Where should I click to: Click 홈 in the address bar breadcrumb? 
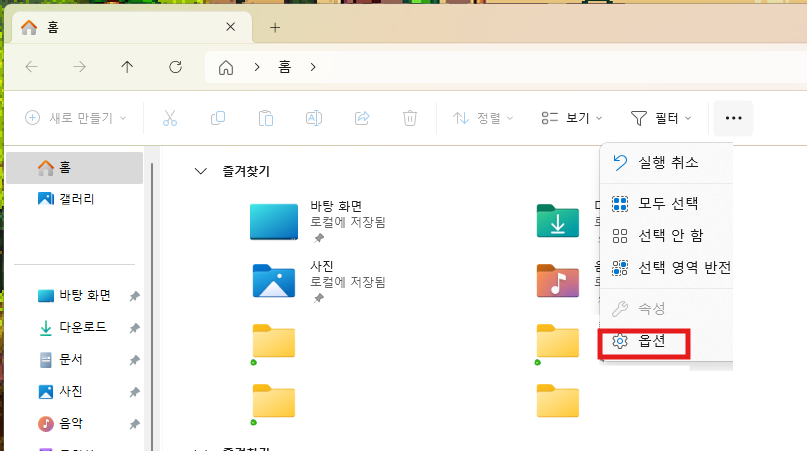(285, 66)
